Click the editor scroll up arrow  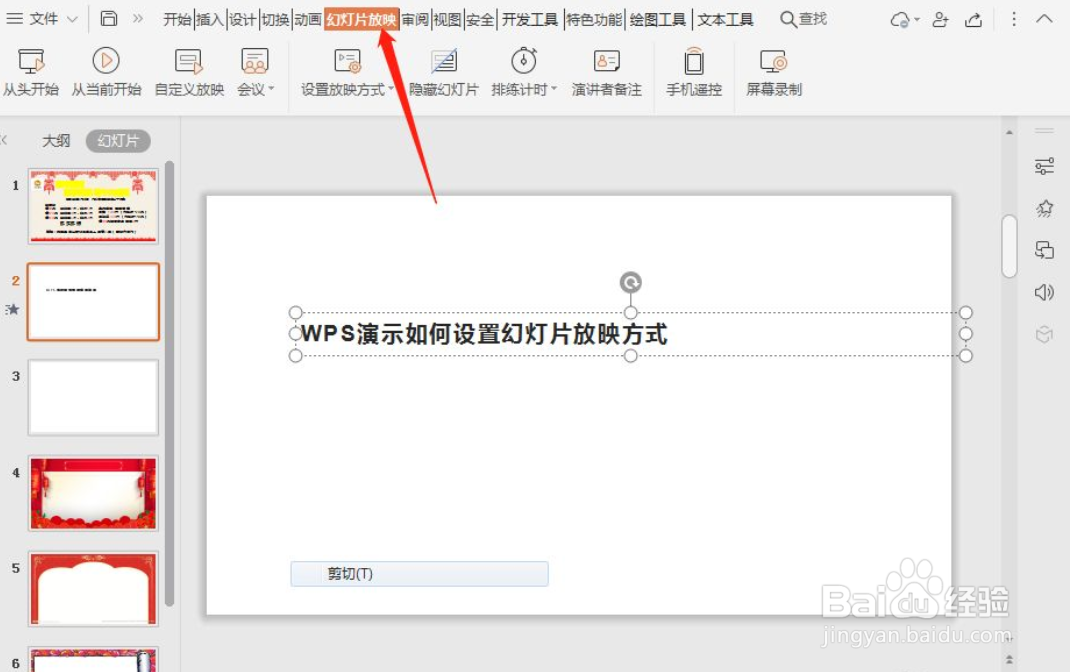1009,132
